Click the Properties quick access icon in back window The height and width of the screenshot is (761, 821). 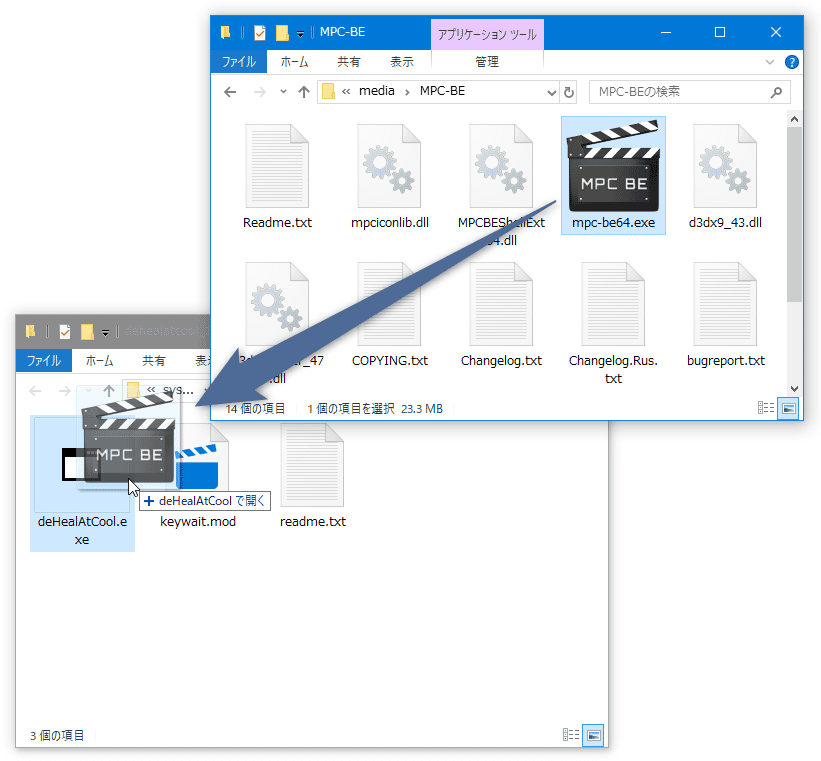click(x=65, y=332)
